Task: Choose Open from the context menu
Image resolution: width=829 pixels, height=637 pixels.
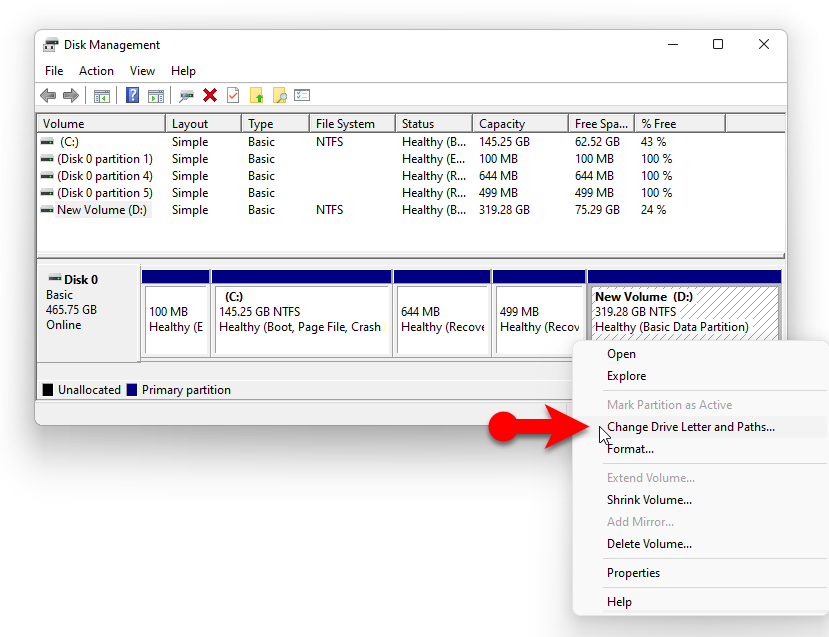Action: point(700,354)
